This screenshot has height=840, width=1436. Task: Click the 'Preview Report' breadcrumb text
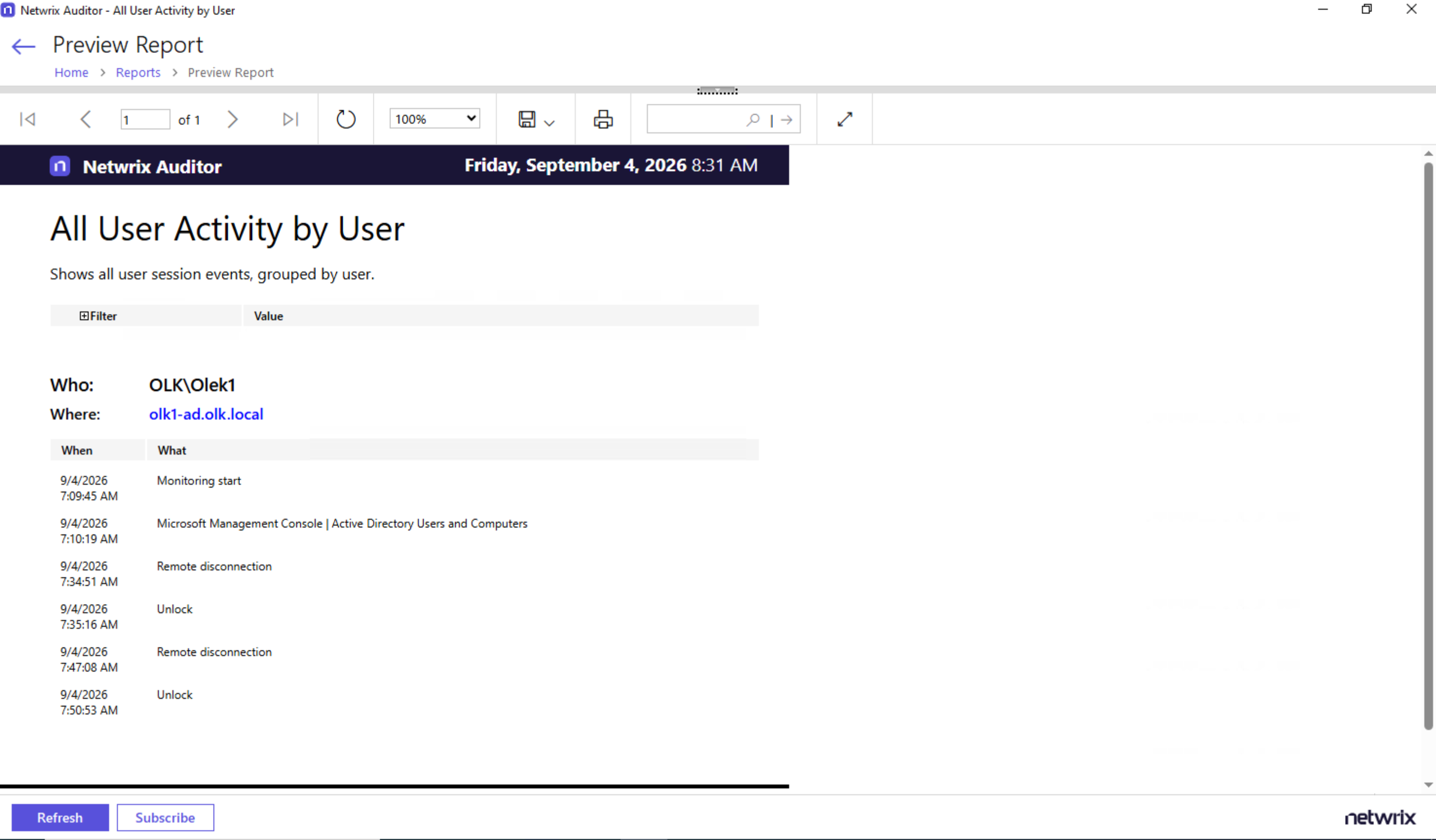[x=231, y=73]
